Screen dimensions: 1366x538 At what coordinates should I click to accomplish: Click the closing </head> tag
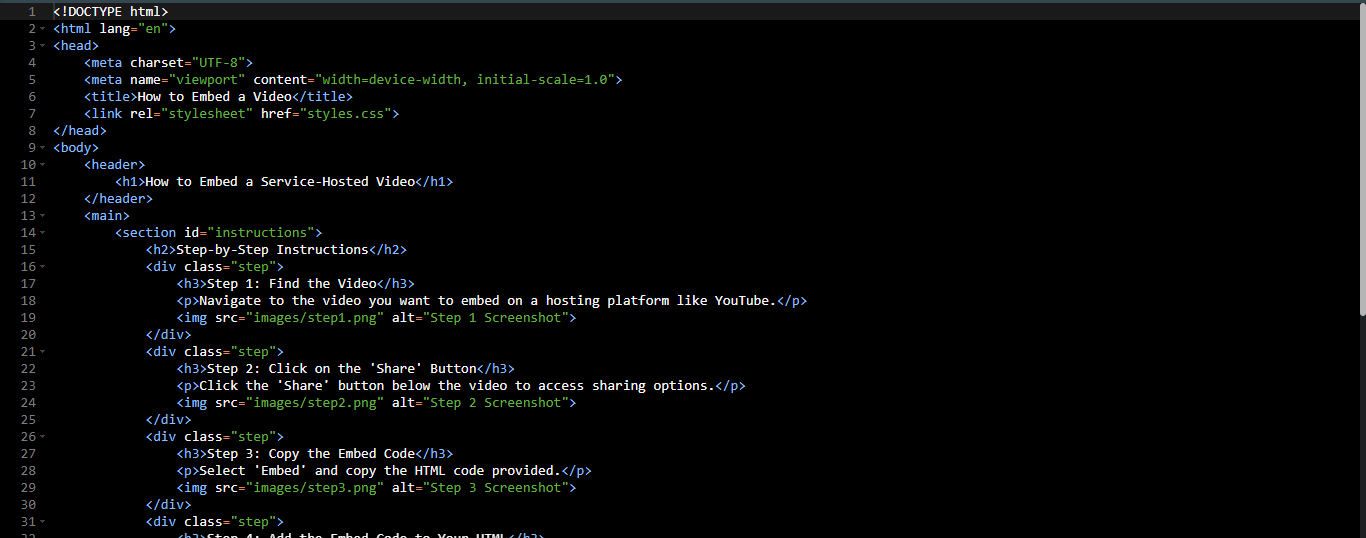click(80, 131)
